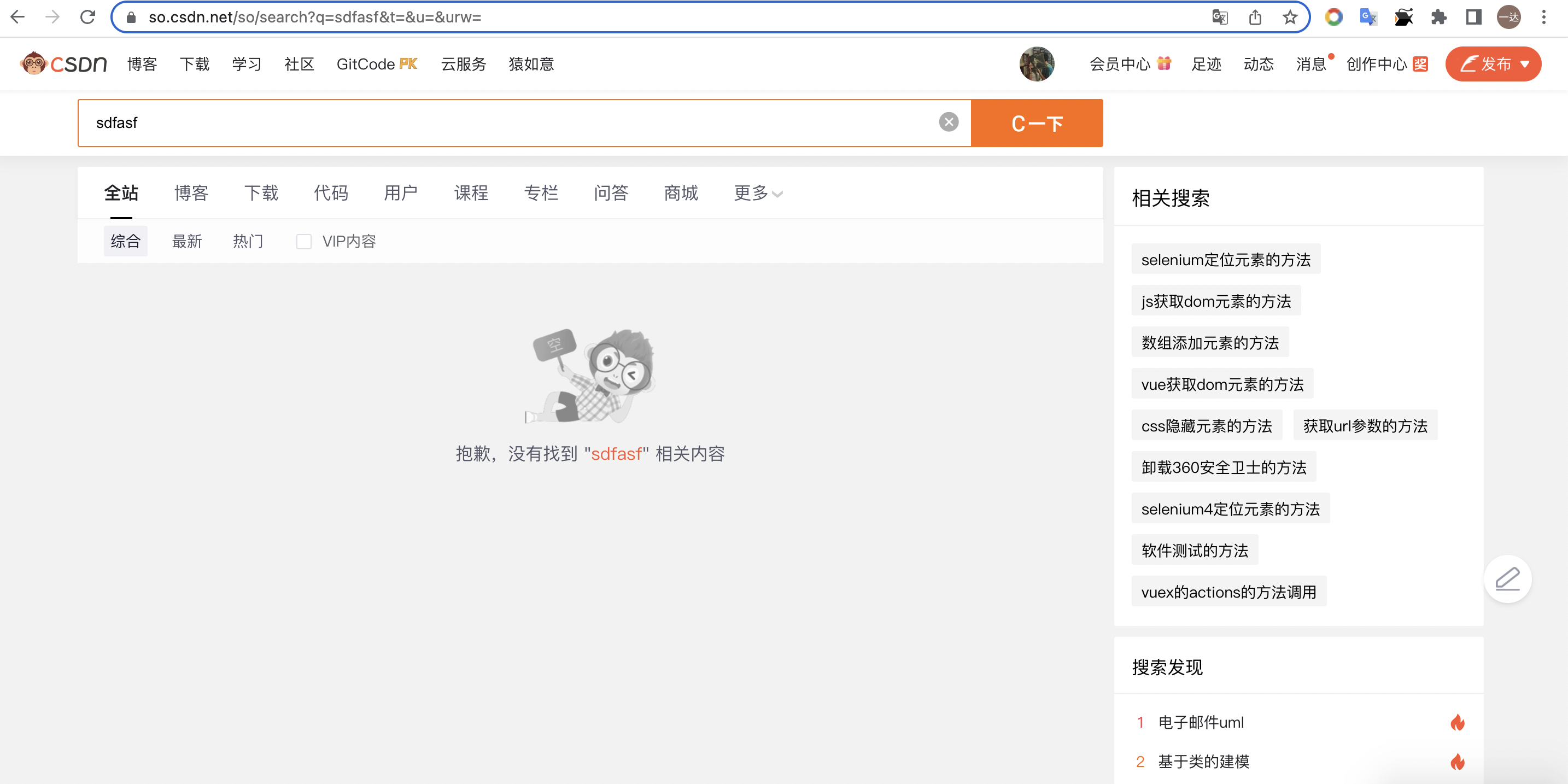
Task: Open related search selenium定位元素的方法
Action: pos(1225,260)
